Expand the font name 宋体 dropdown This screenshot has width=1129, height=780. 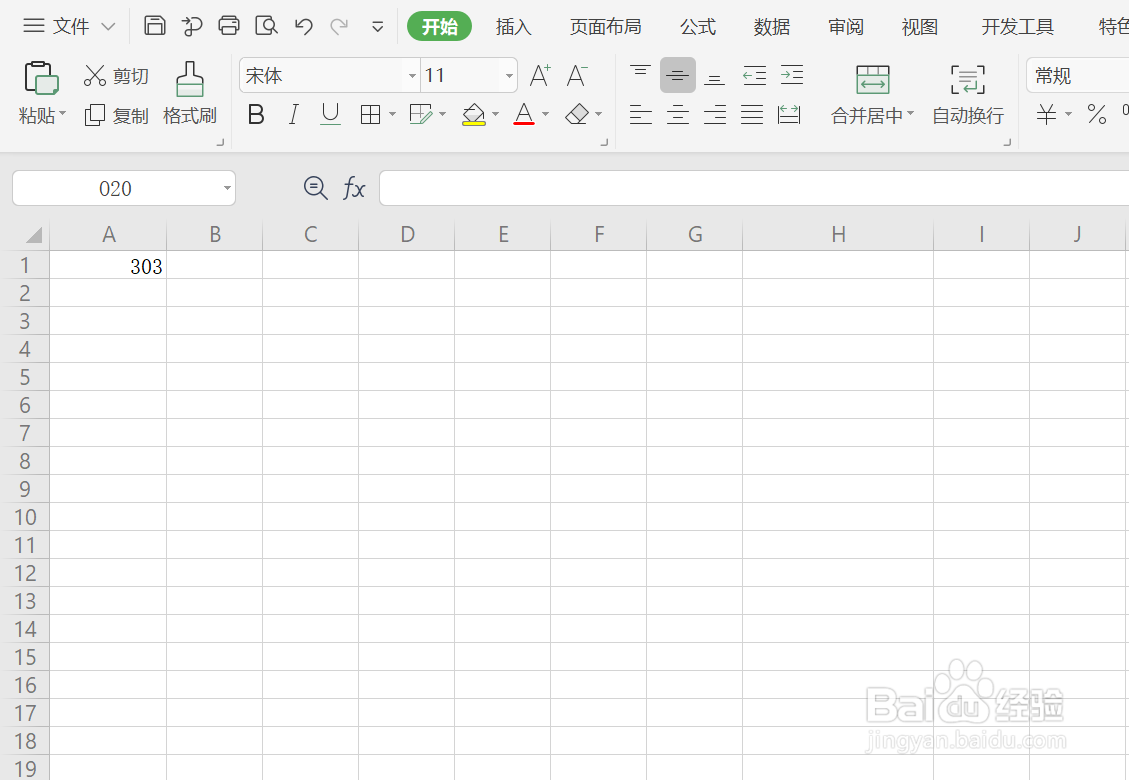tap(412, 76)
